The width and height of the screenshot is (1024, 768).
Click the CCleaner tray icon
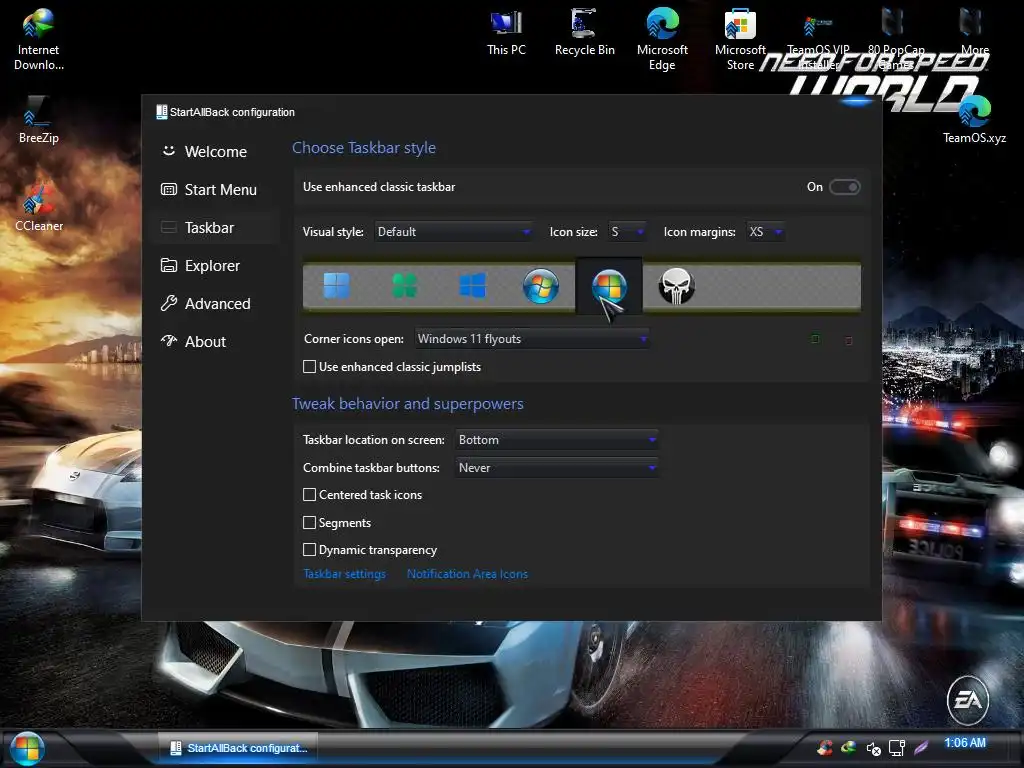[825, 747]
